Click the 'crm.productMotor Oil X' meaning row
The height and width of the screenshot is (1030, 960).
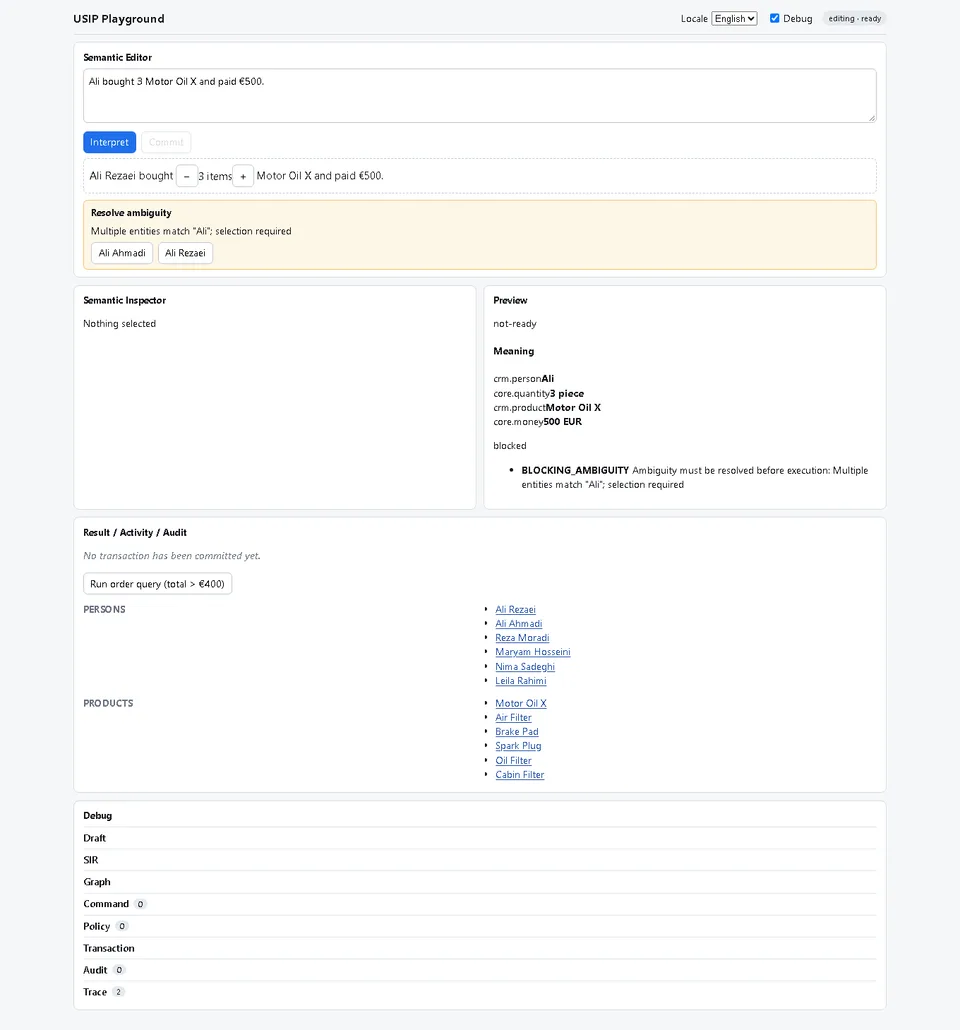547,407
